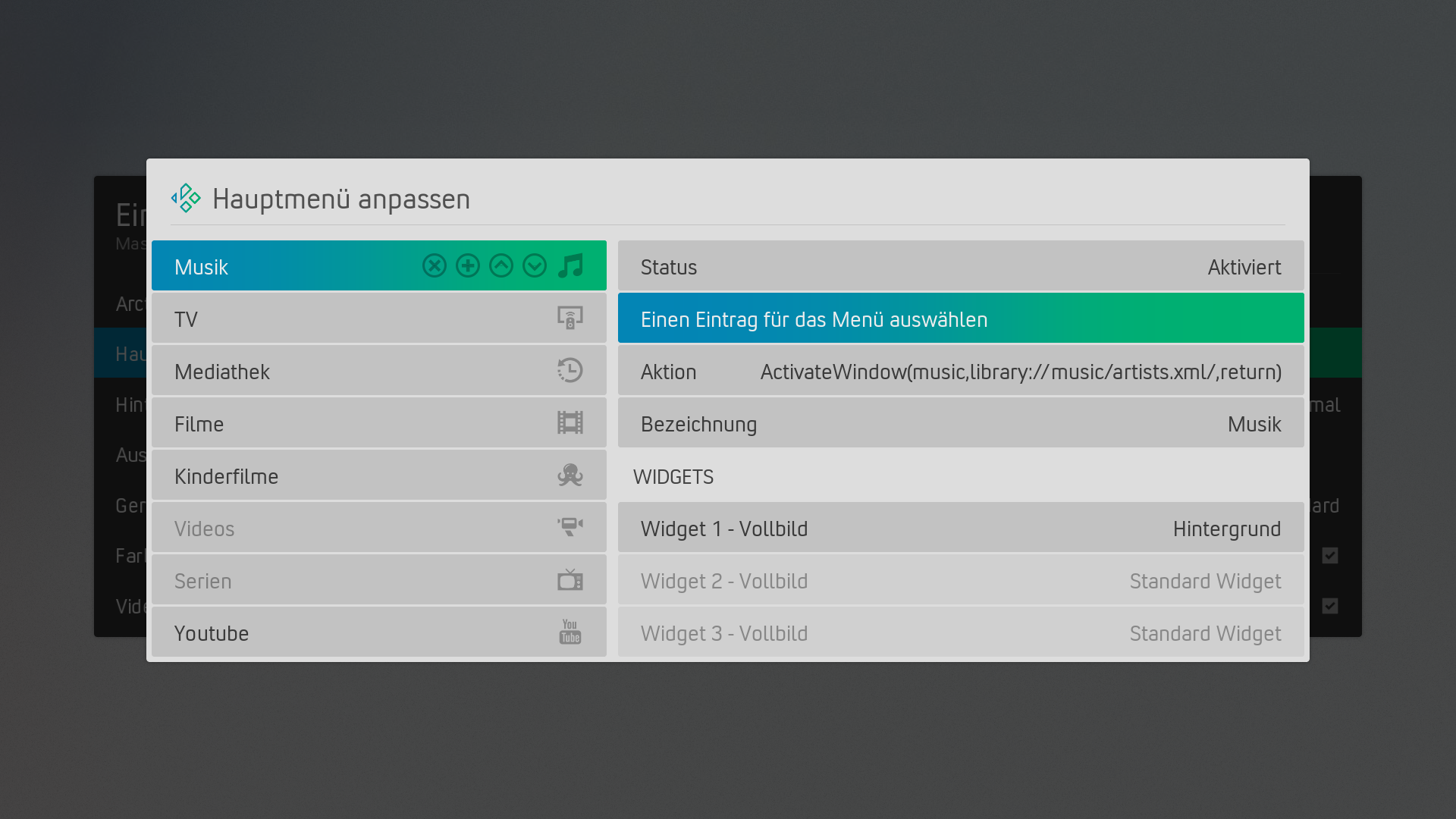The width and height of the screenshot is (1456, 819).
Task: Select the Serien menu entry
Action: pyautogui.click(x=379, y=579)
